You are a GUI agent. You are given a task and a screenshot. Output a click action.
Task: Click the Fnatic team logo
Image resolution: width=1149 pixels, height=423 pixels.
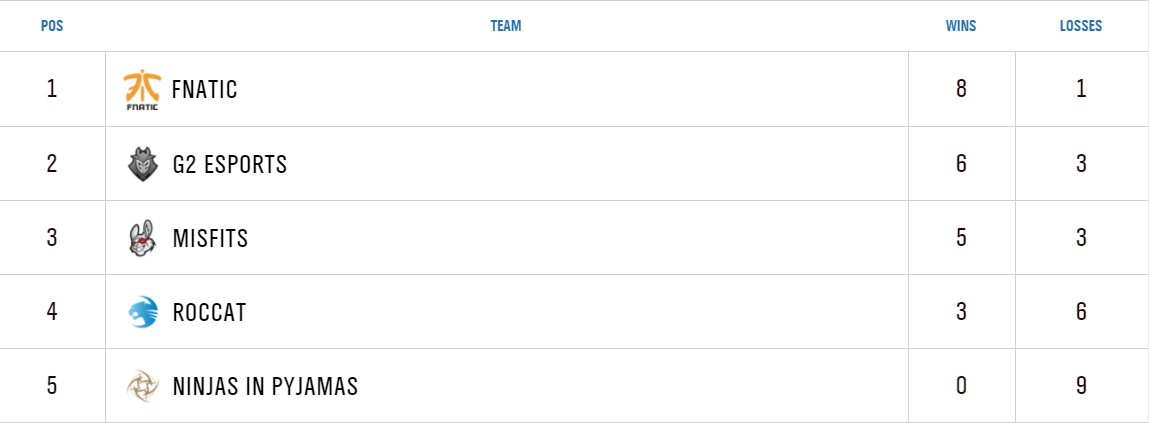coord(142,90)
